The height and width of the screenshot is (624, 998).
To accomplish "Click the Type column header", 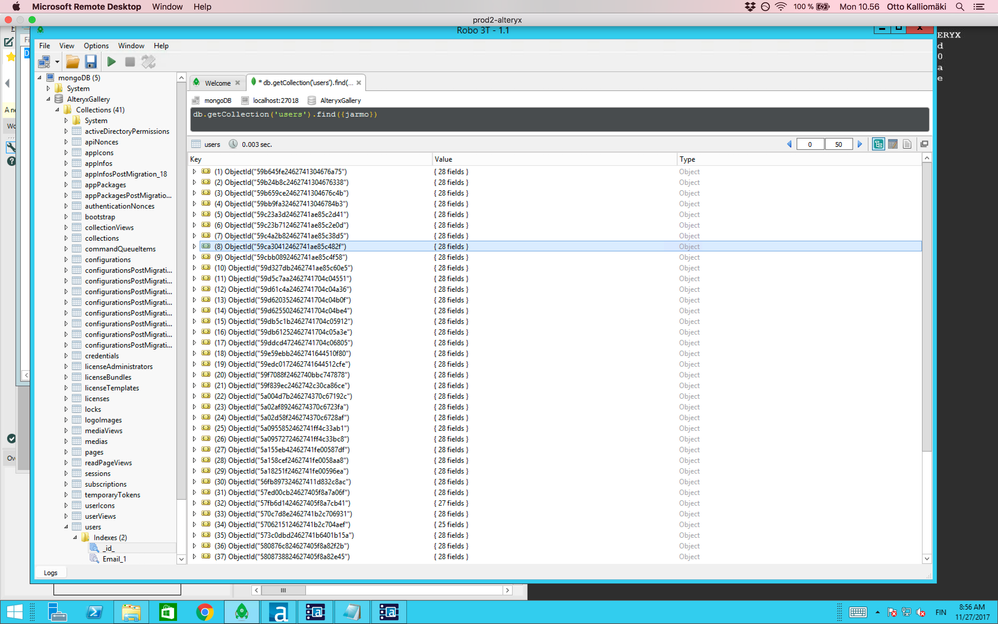I will (x=799, y=159).
